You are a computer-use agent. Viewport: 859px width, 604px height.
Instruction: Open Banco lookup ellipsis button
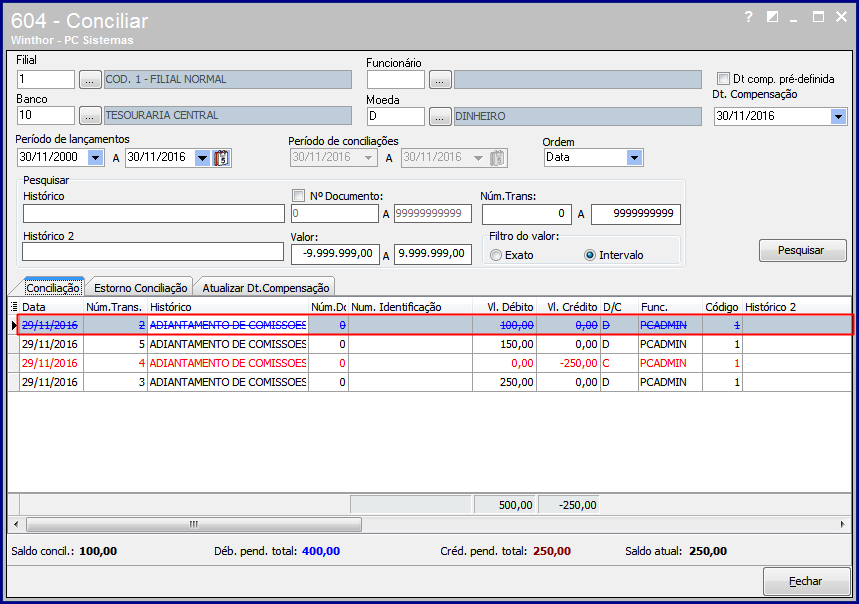click(90, 116)
